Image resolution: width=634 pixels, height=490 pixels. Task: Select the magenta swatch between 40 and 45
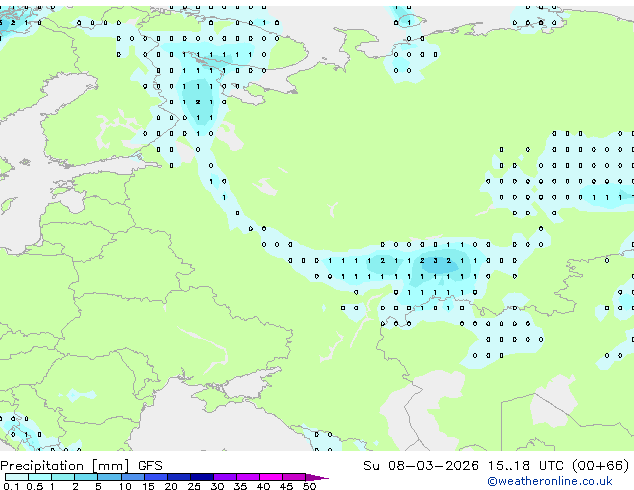tap(271, 477)
